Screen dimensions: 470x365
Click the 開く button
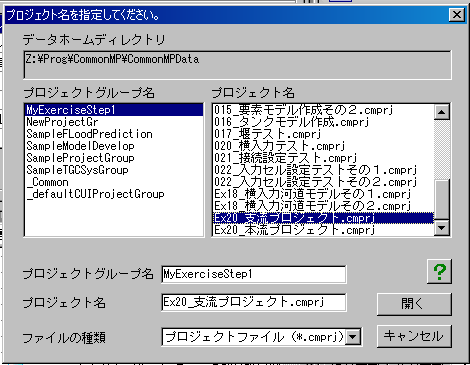414,304
